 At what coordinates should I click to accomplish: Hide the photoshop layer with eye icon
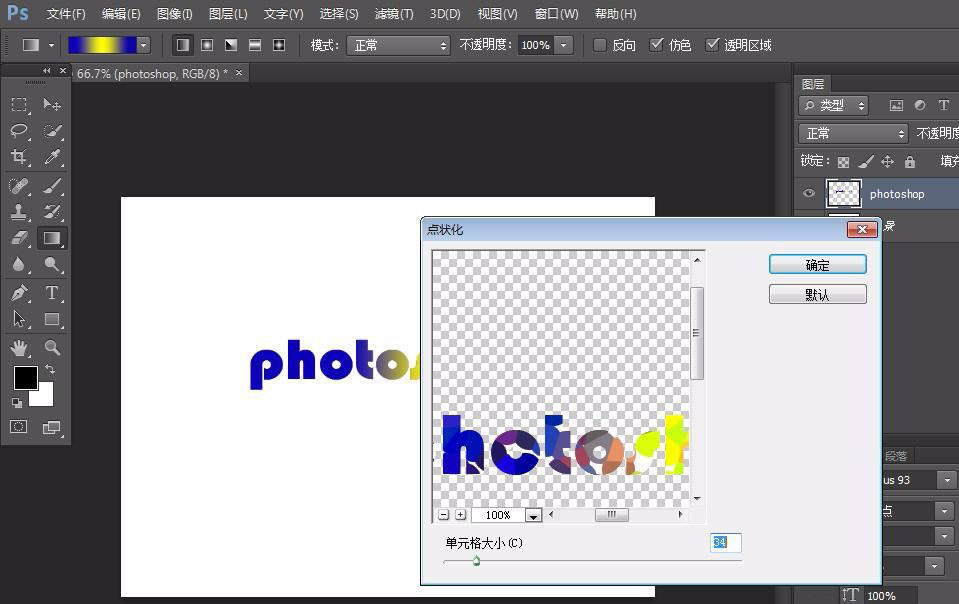[809, 193]
